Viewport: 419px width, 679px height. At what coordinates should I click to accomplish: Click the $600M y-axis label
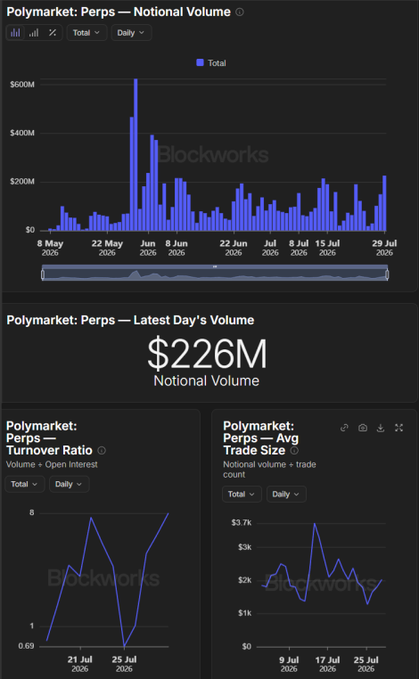(22, 84)
